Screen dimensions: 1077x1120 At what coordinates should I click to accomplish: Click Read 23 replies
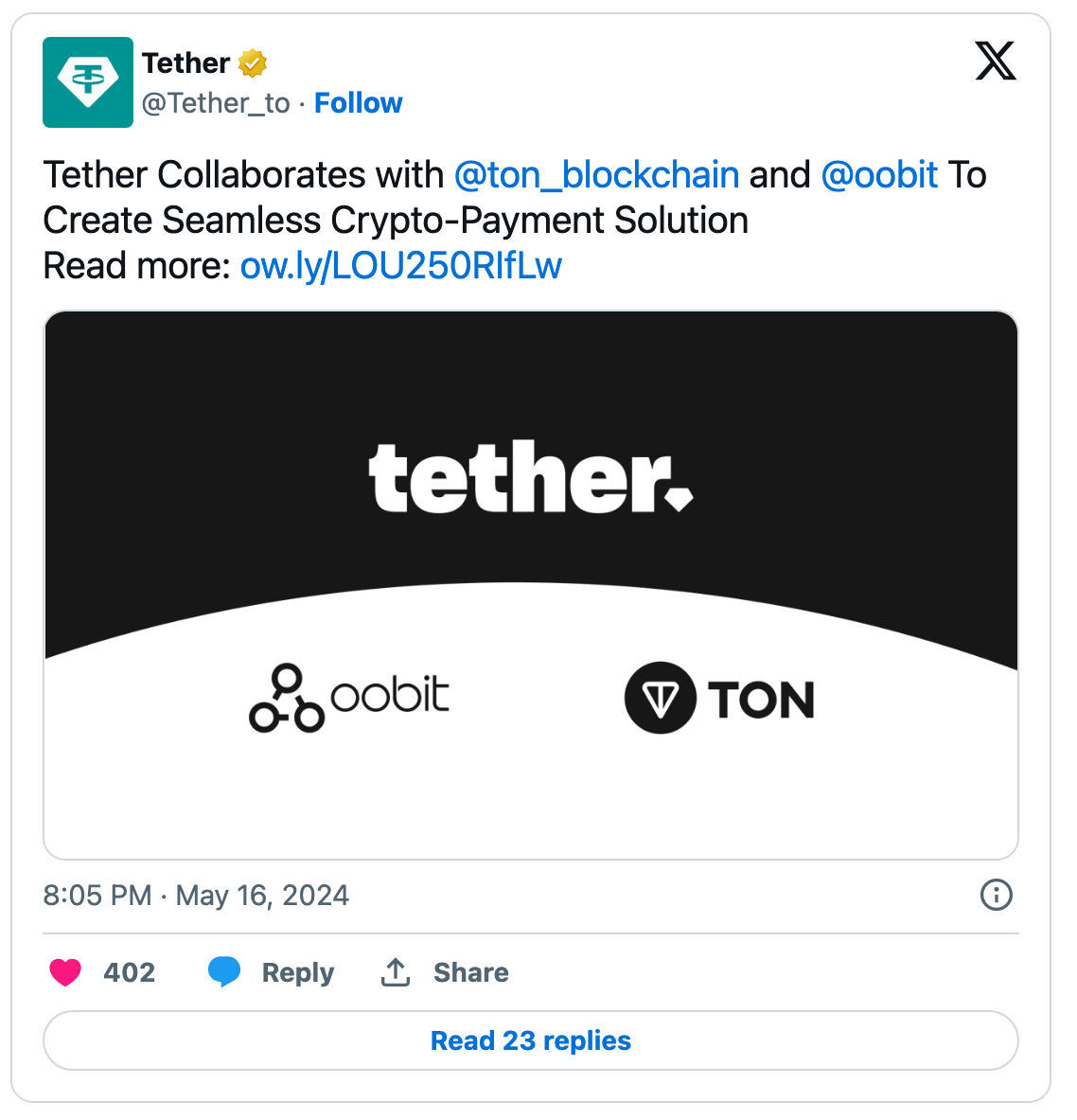click(531, 1040)
